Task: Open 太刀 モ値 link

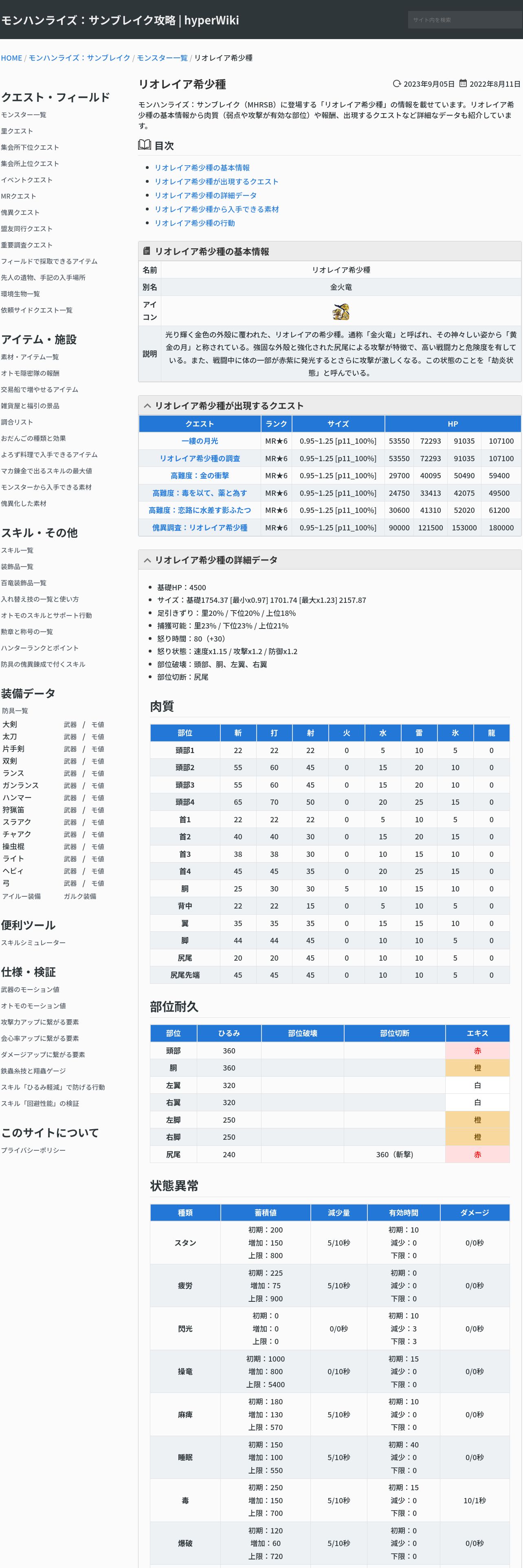Action: (x=97, y=736)
